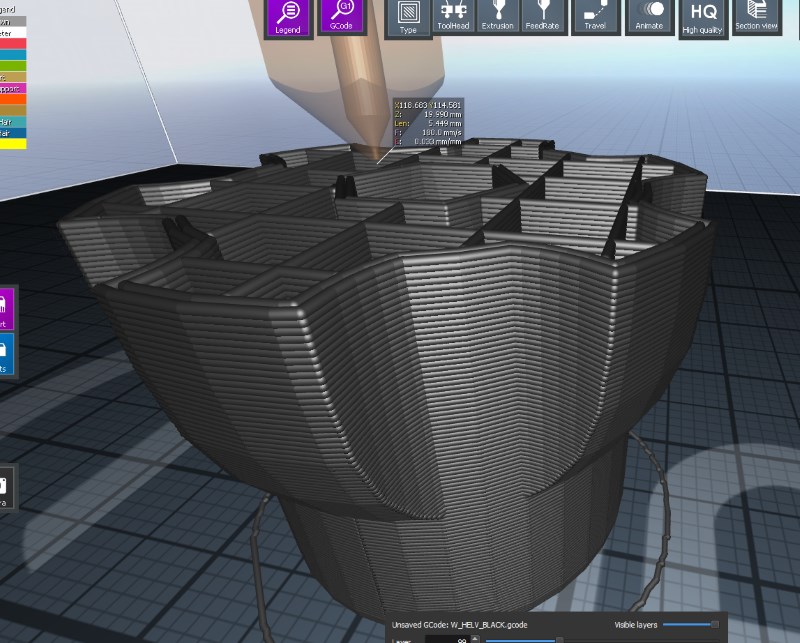Select the magenta Support legend color
The width and height of the screenshot is (800, 643).
click(x=12, y=88)
